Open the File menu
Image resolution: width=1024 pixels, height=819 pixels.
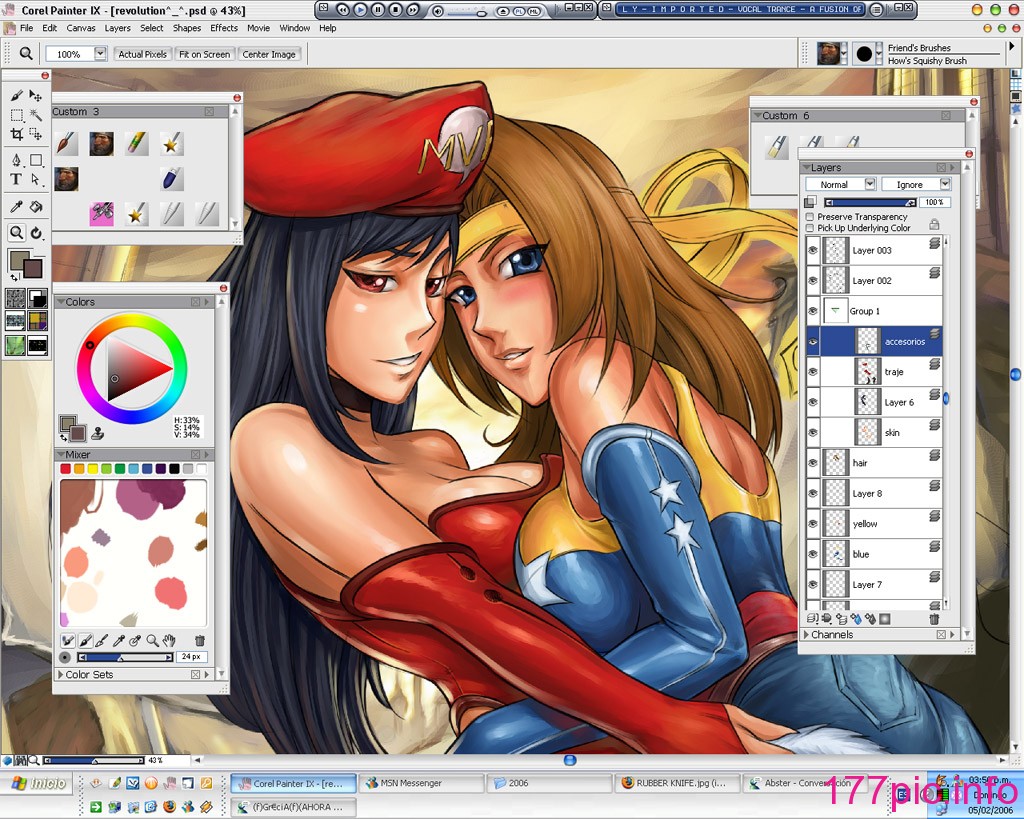point(27,28)
